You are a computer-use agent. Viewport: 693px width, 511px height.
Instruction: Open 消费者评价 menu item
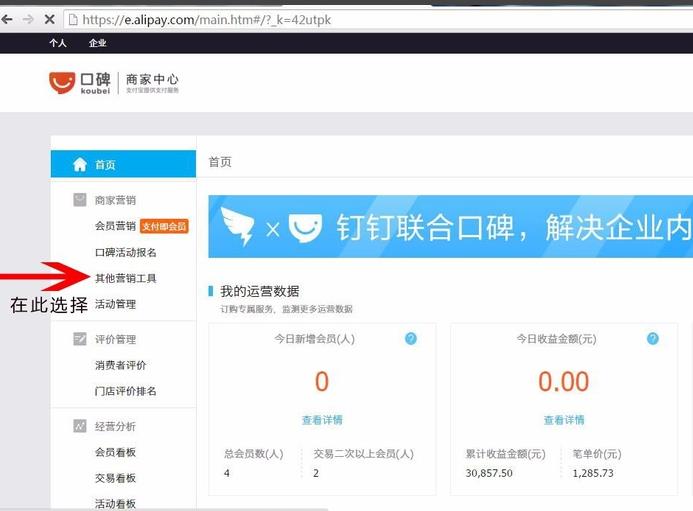120,365
